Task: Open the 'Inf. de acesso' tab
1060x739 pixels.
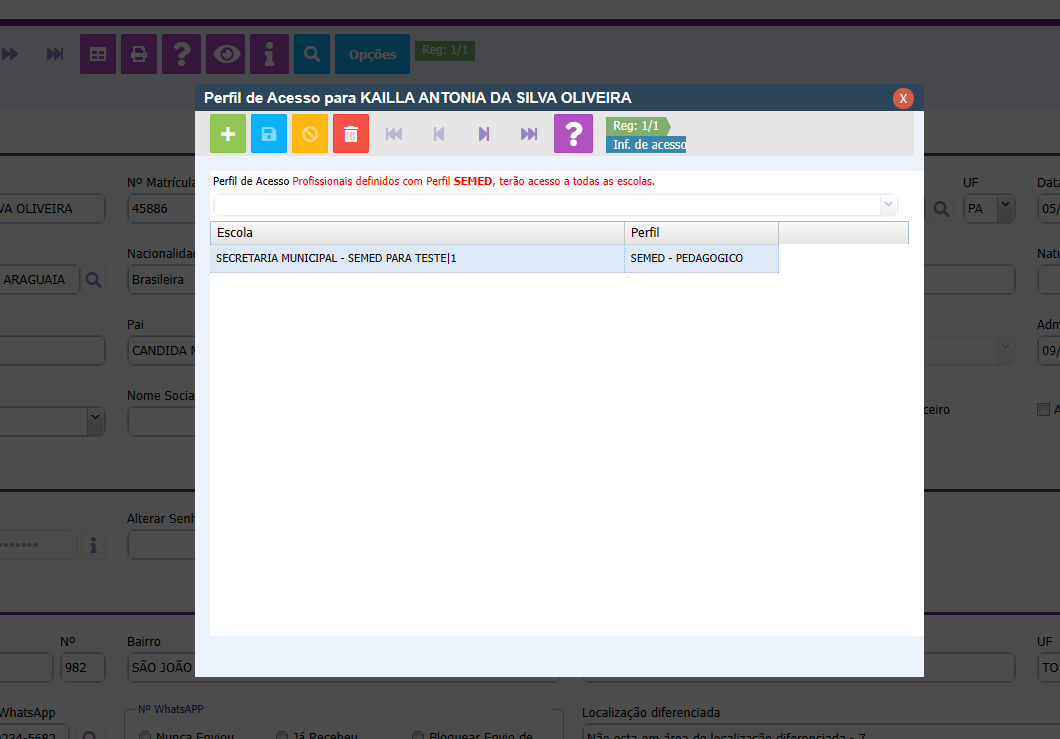Action: point(648,145)
